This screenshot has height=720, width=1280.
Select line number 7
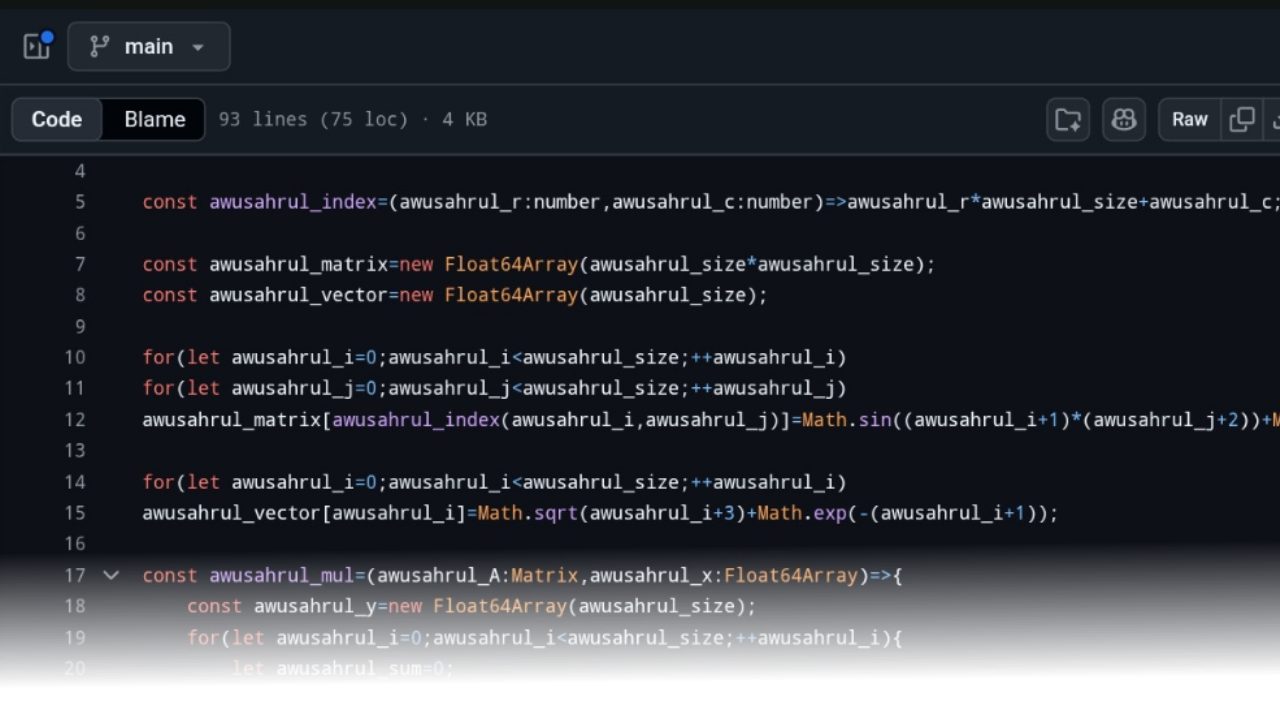pos(80,264)
